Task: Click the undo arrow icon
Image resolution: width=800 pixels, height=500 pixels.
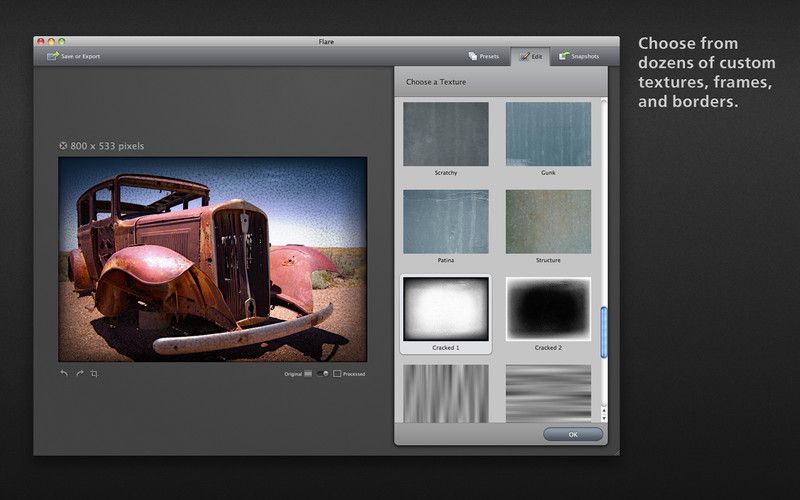Action: click(64, 373)
